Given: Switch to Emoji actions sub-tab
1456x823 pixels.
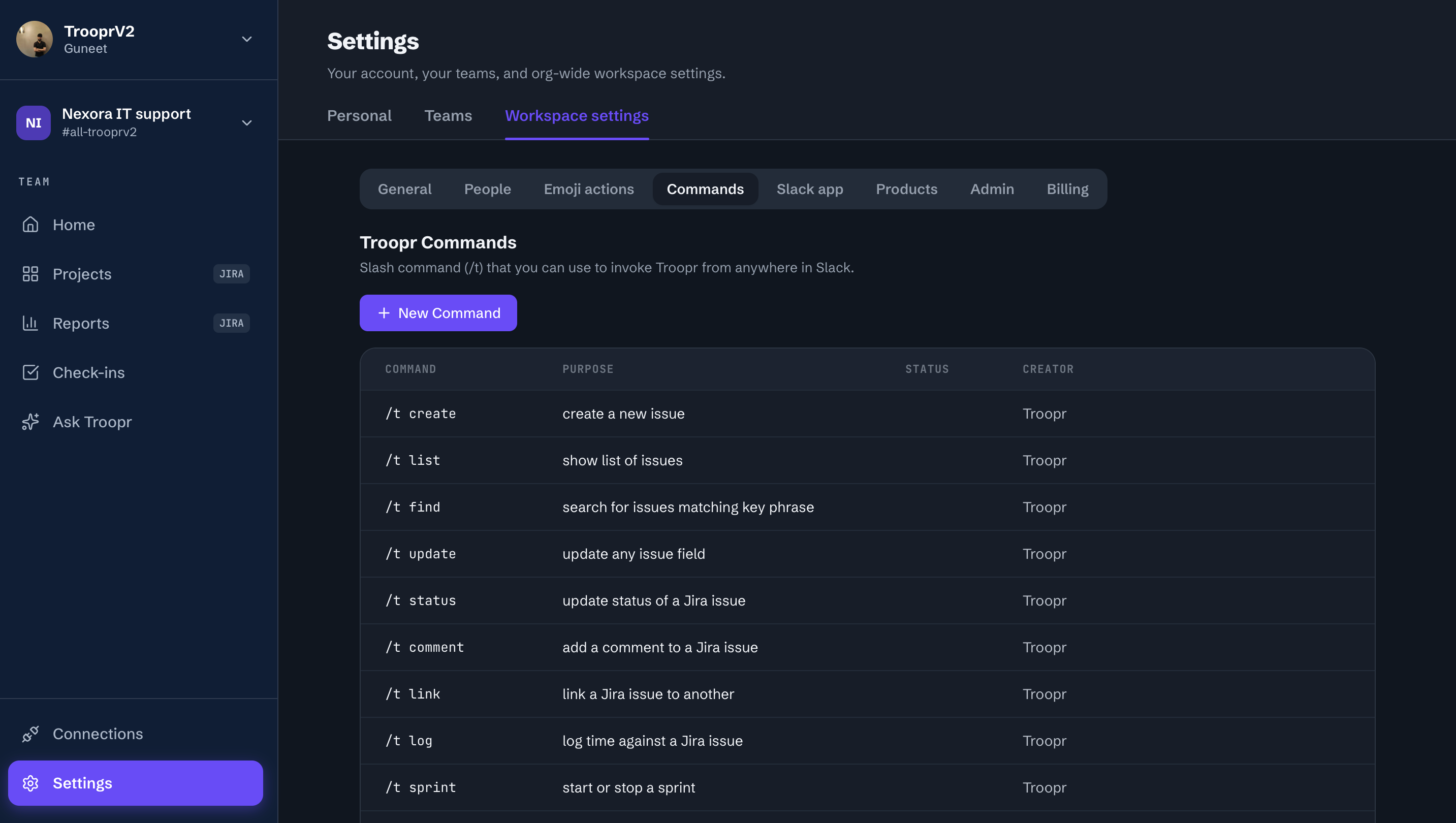Looking at the screenshot, I should coord(588,189).
